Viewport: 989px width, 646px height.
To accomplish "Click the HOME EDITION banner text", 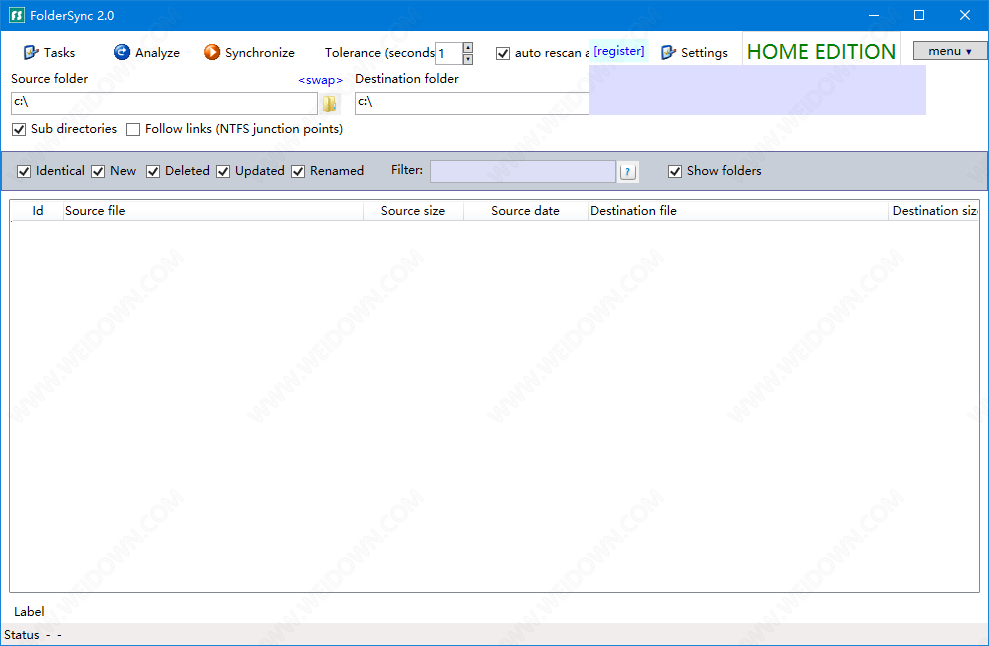I will pos(821,52).
